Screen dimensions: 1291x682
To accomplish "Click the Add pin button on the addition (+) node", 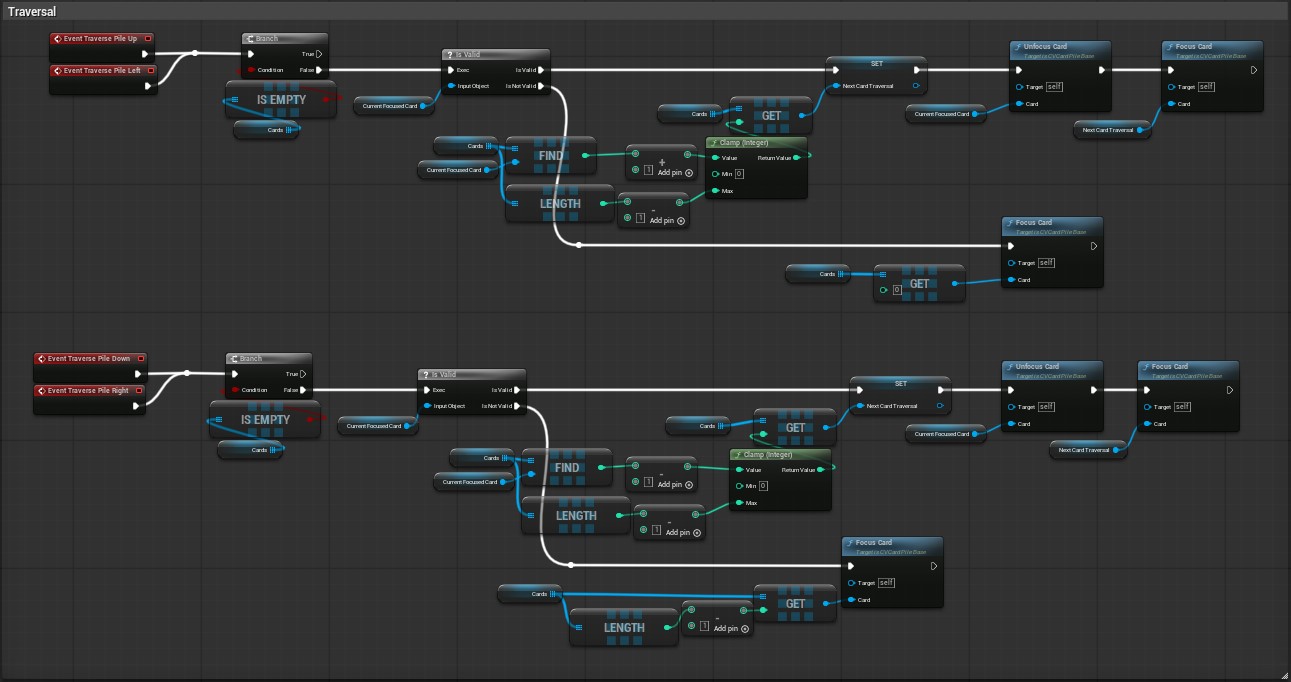I will pyautogui.click(x=674, y=173).
